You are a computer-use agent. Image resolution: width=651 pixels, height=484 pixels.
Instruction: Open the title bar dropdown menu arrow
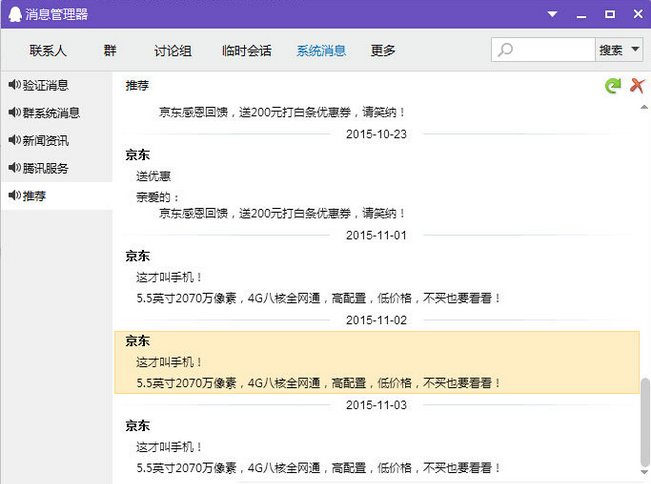click(x=552, y=15)
